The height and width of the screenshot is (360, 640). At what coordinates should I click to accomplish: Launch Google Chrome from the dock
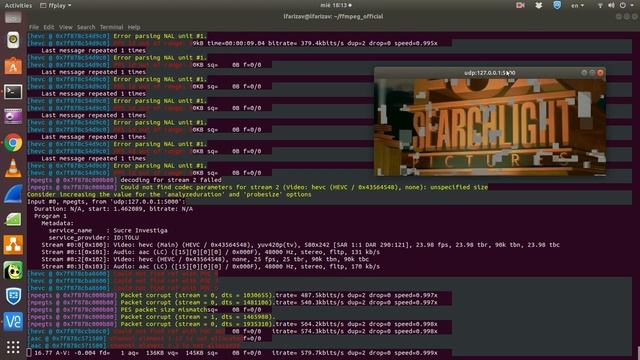coord(13,143)
